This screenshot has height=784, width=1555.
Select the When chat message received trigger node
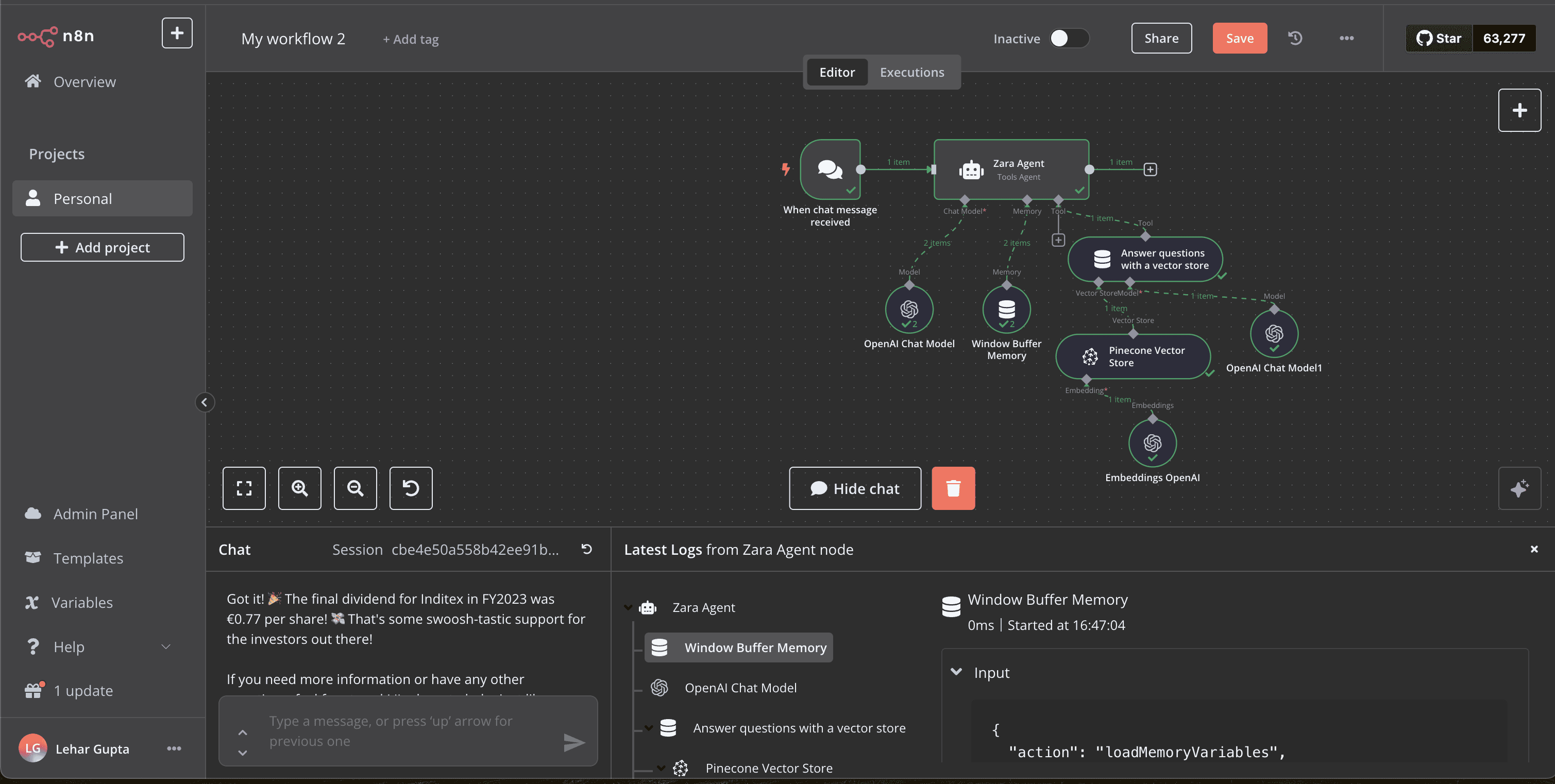[830, 169]
